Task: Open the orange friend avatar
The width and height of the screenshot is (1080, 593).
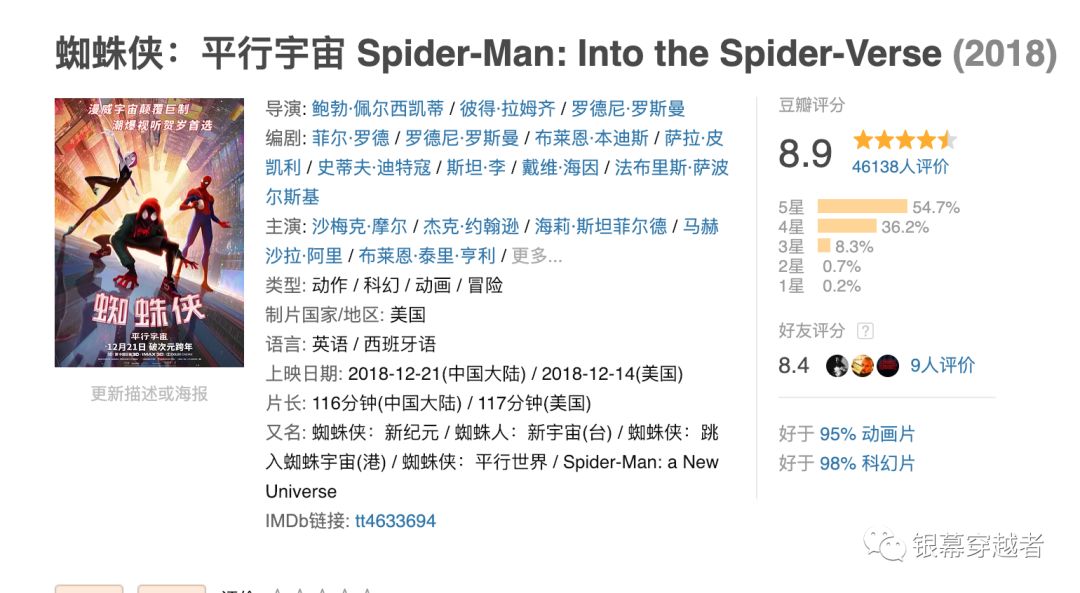Action: 862,365
